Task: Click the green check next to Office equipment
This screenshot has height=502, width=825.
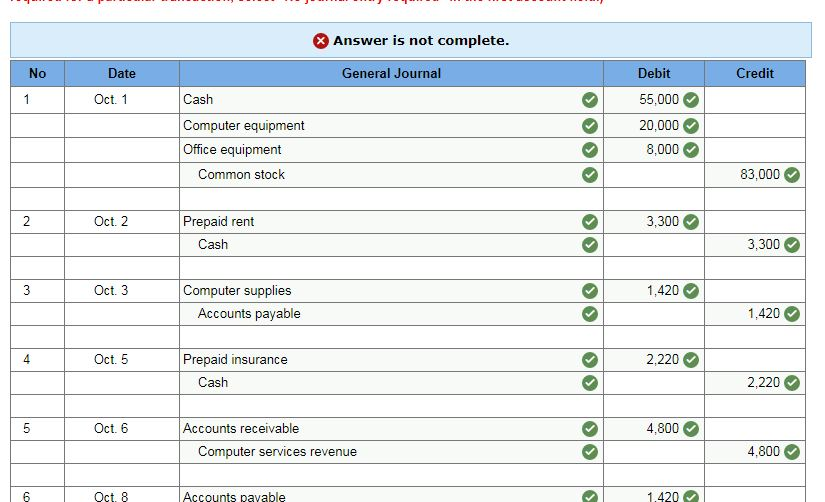Action: click(590, 150)
